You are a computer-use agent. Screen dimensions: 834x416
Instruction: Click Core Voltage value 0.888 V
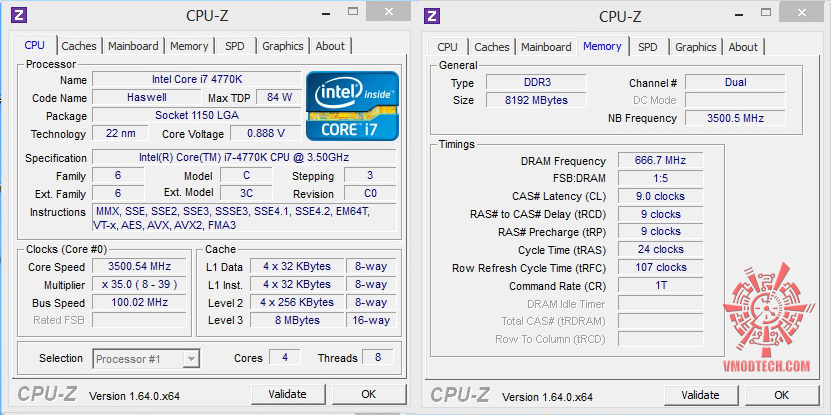266,133
